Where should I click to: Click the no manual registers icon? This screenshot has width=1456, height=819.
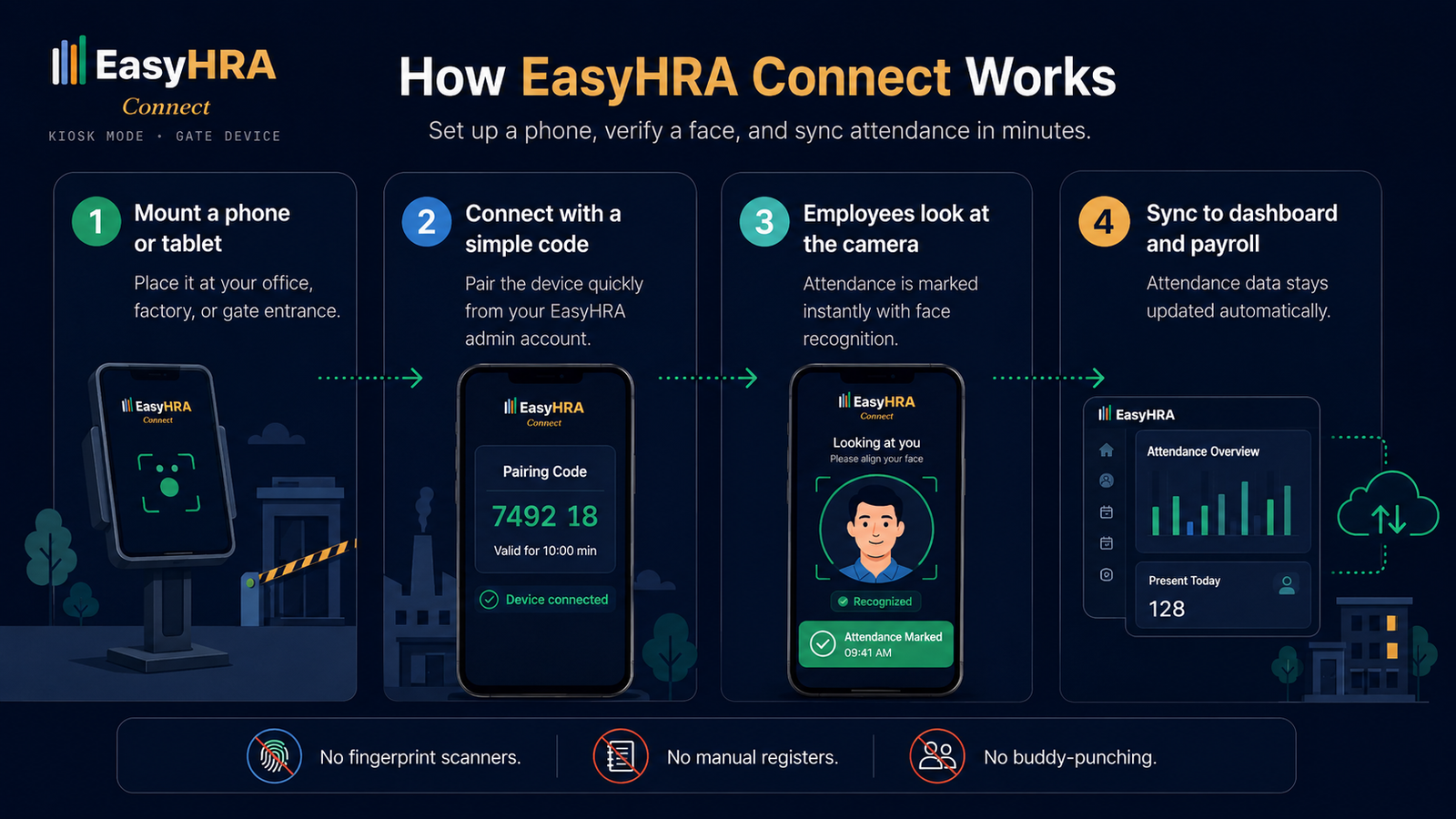(x=621, y=756)
